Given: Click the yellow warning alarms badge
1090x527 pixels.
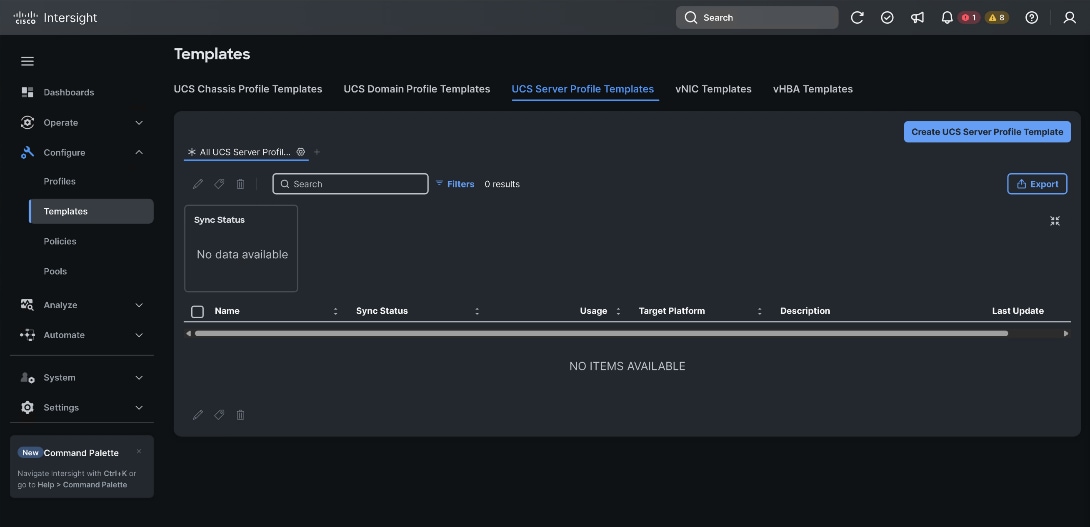Looking at the screenshot, I should click(x=997, y=17).
